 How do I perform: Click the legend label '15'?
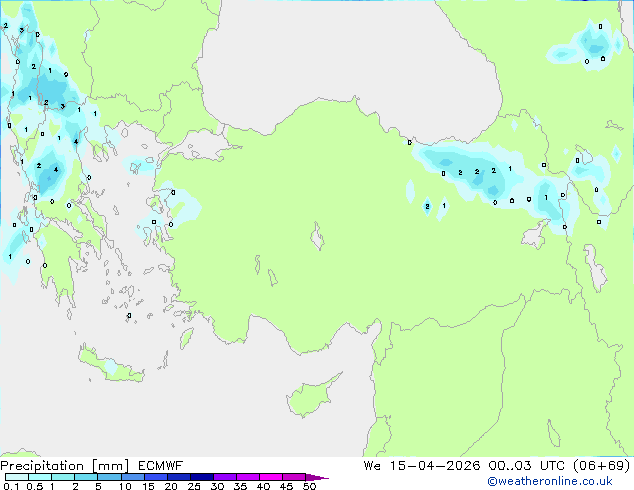point(148,486)
